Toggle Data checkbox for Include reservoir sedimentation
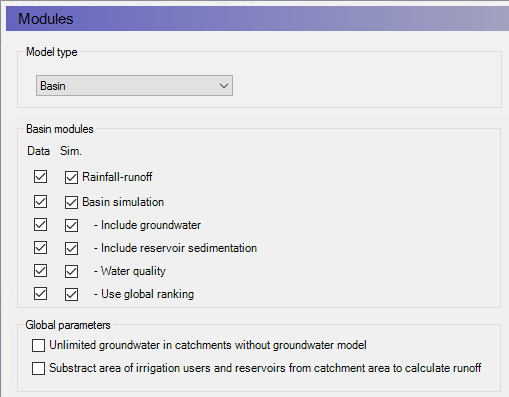 (40, 247)
